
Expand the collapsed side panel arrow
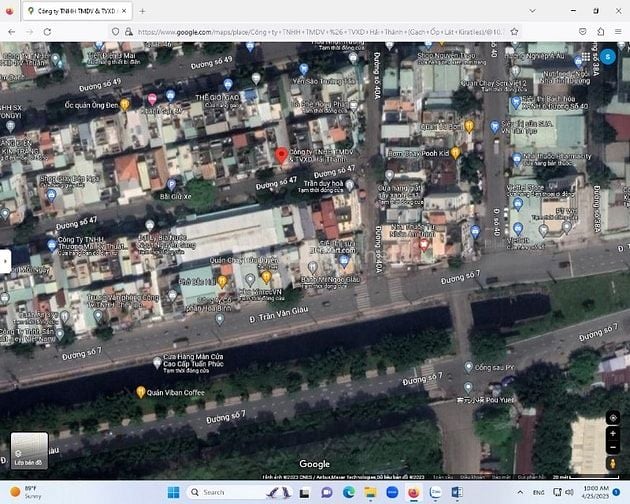(x=5, y=261)
